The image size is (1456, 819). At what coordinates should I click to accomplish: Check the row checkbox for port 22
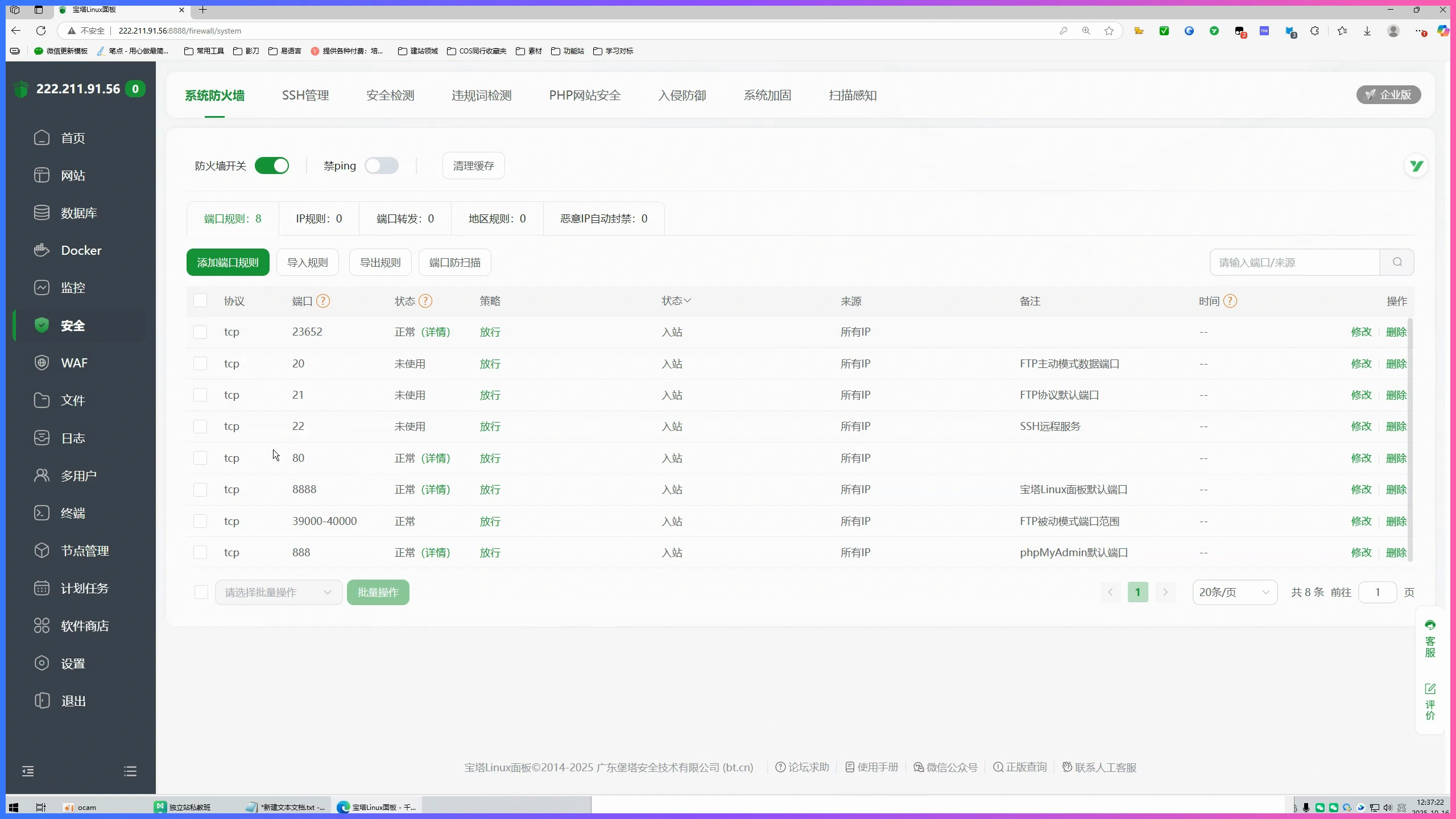[x=200, y=426]
